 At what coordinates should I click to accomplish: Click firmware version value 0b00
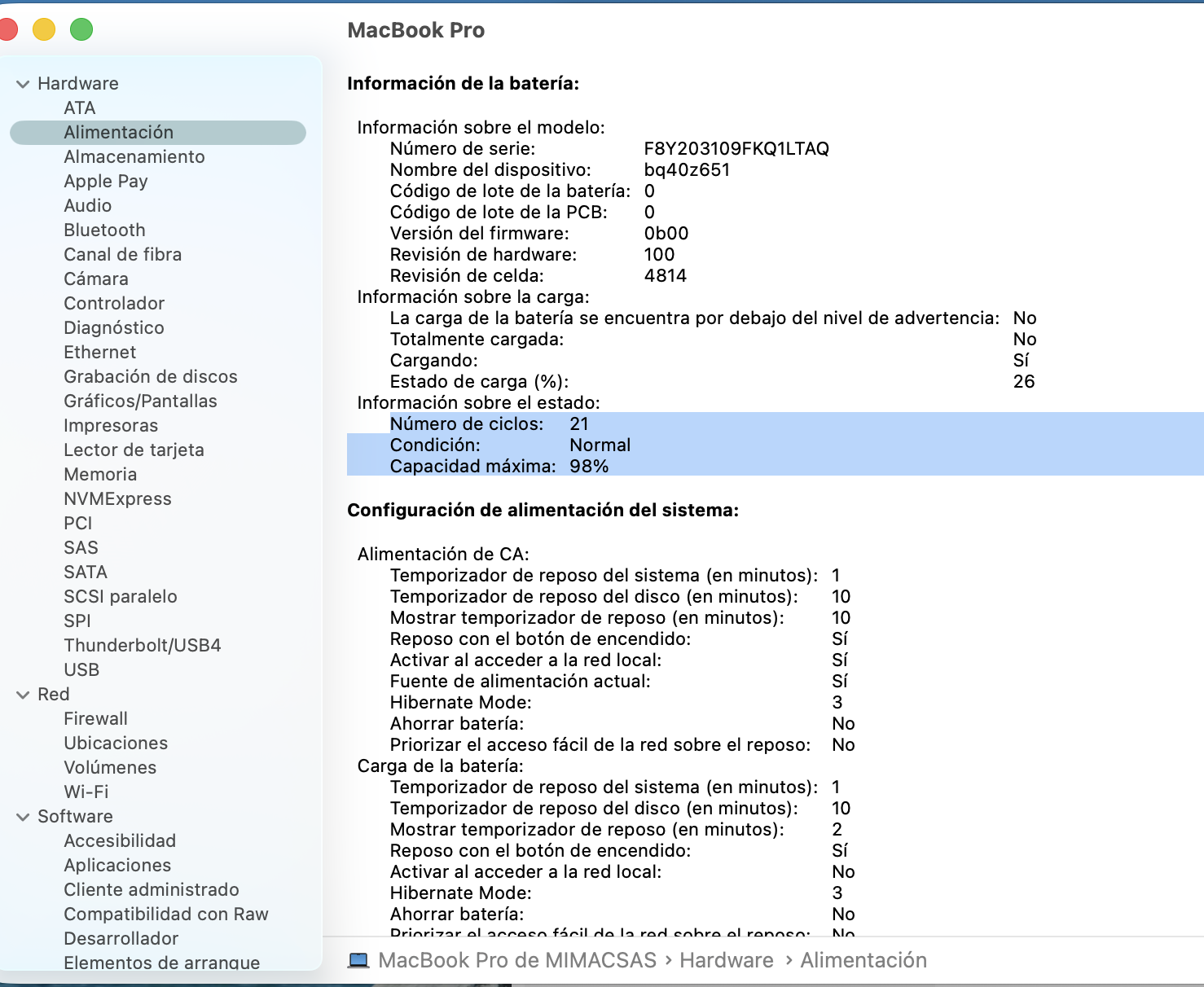coord(666,234)
